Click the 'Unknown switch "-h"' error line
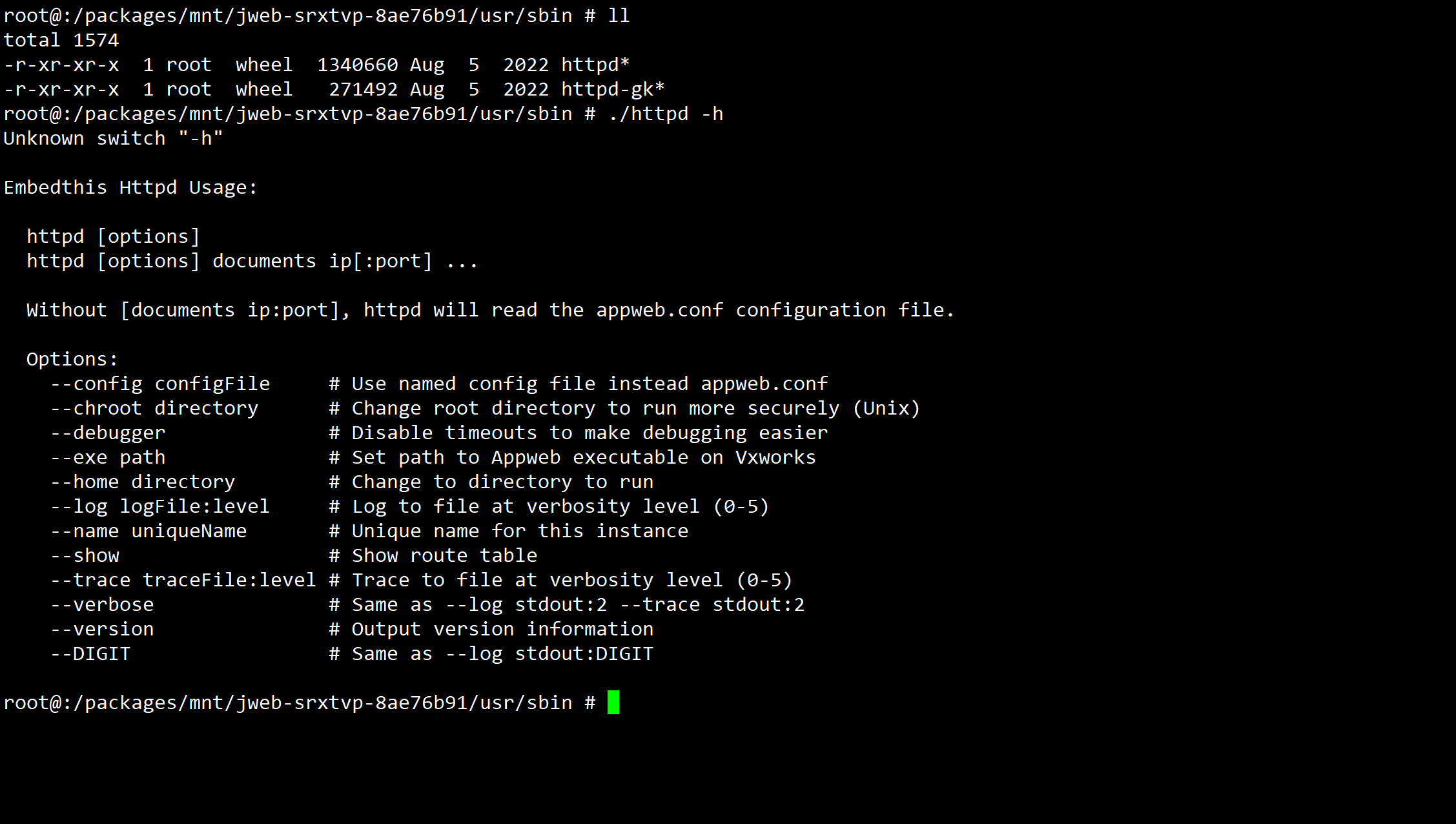Image resolution: width=1456 pixels, height=824 pixels. 113,138
